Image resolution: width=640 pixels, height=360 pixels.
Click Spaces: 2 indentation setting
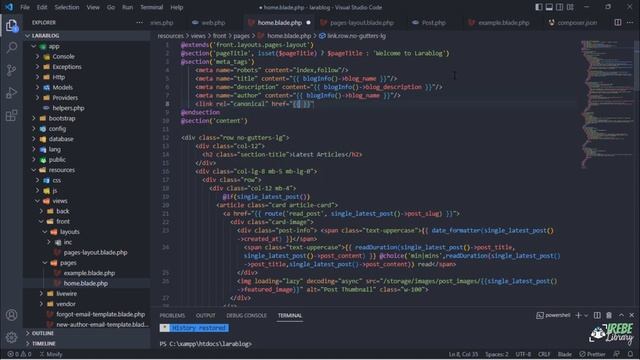click(x=497, y=354)
